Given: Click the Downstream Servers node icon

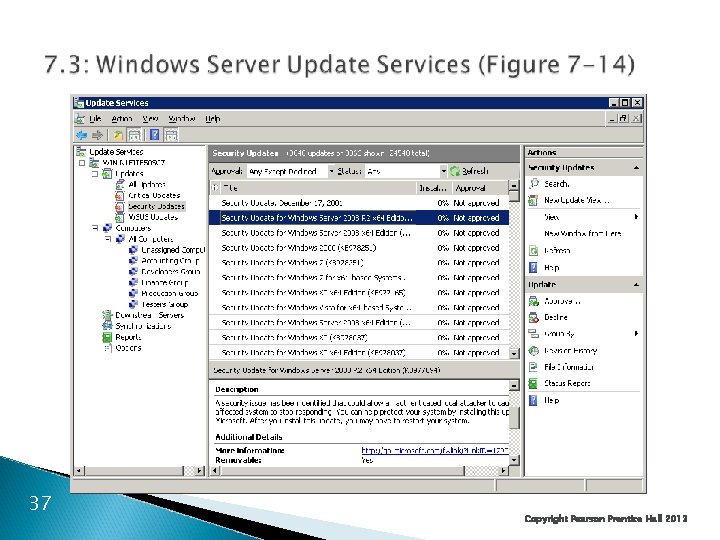Looking at the screenshot, I should coord(107,315).
